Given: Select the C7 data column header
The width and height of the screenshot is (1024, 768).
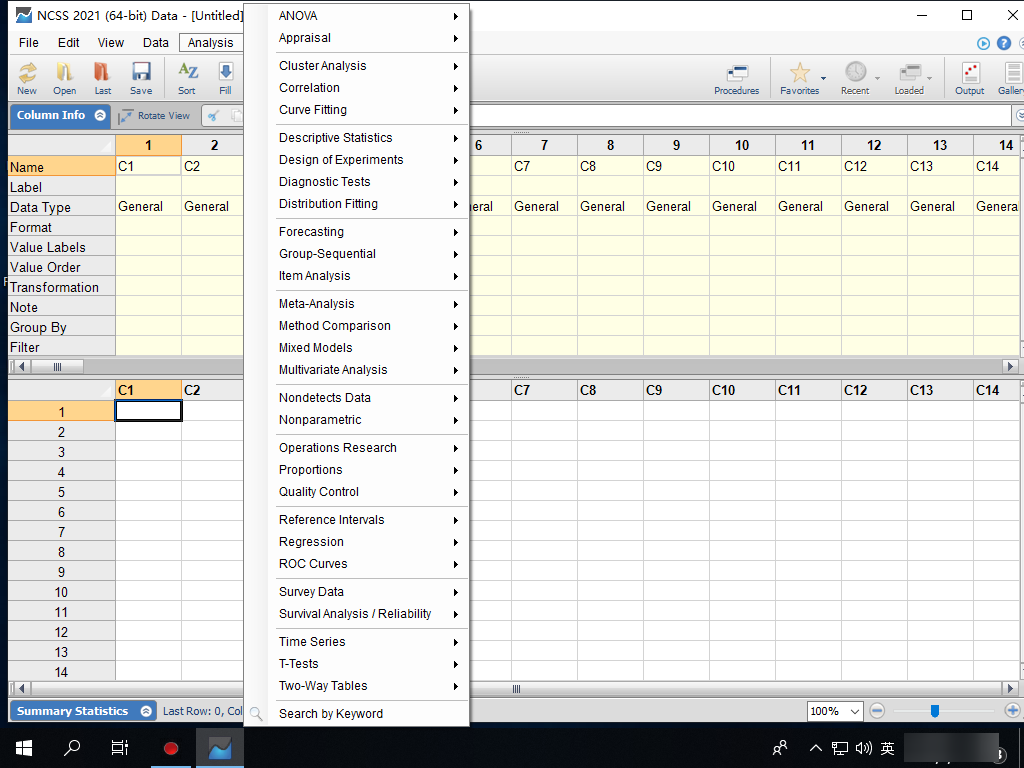Looking at the screenshot, I should tap(544, 391).
